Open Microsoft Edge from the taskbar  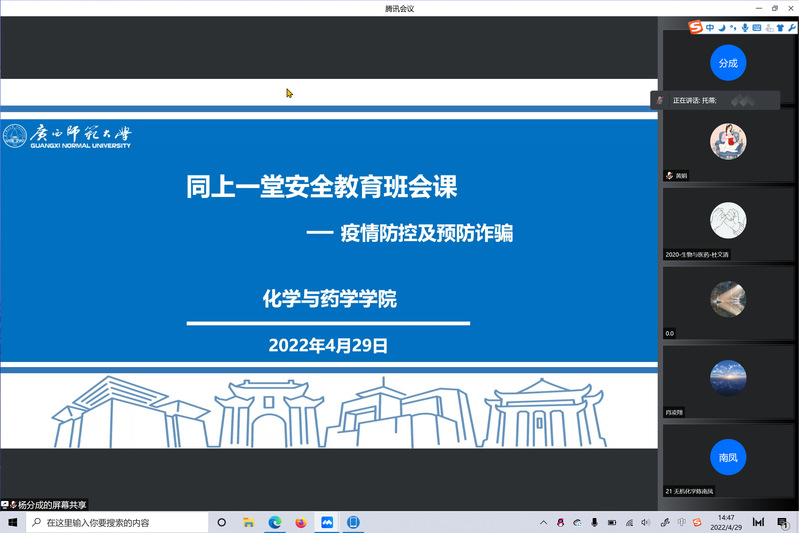(x=275, y=522)
